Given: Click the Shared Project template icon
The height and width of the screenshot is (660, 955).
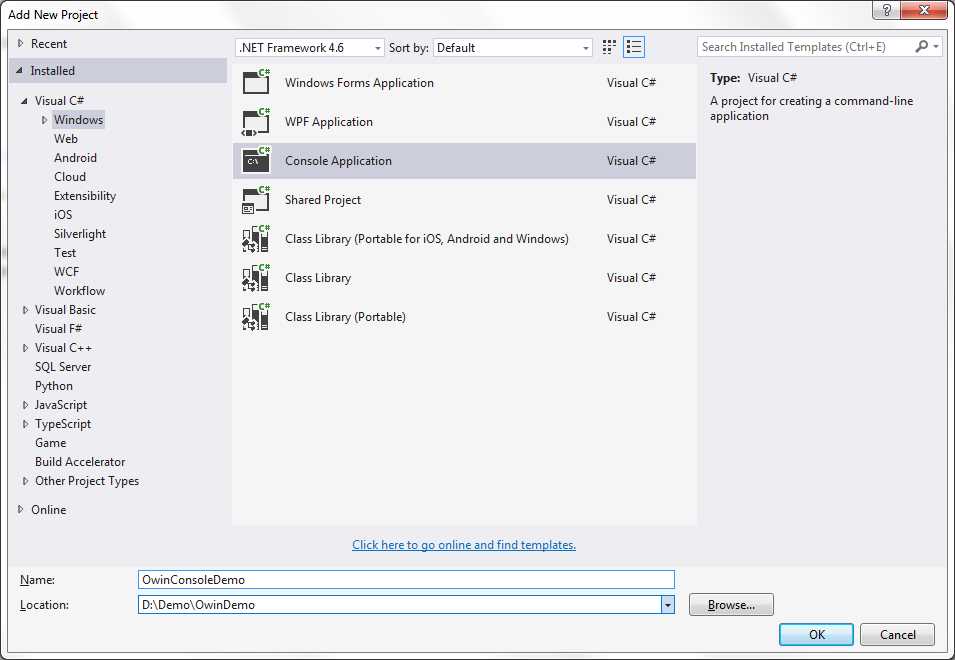Looking at the screenshot, I should point(256,200).
